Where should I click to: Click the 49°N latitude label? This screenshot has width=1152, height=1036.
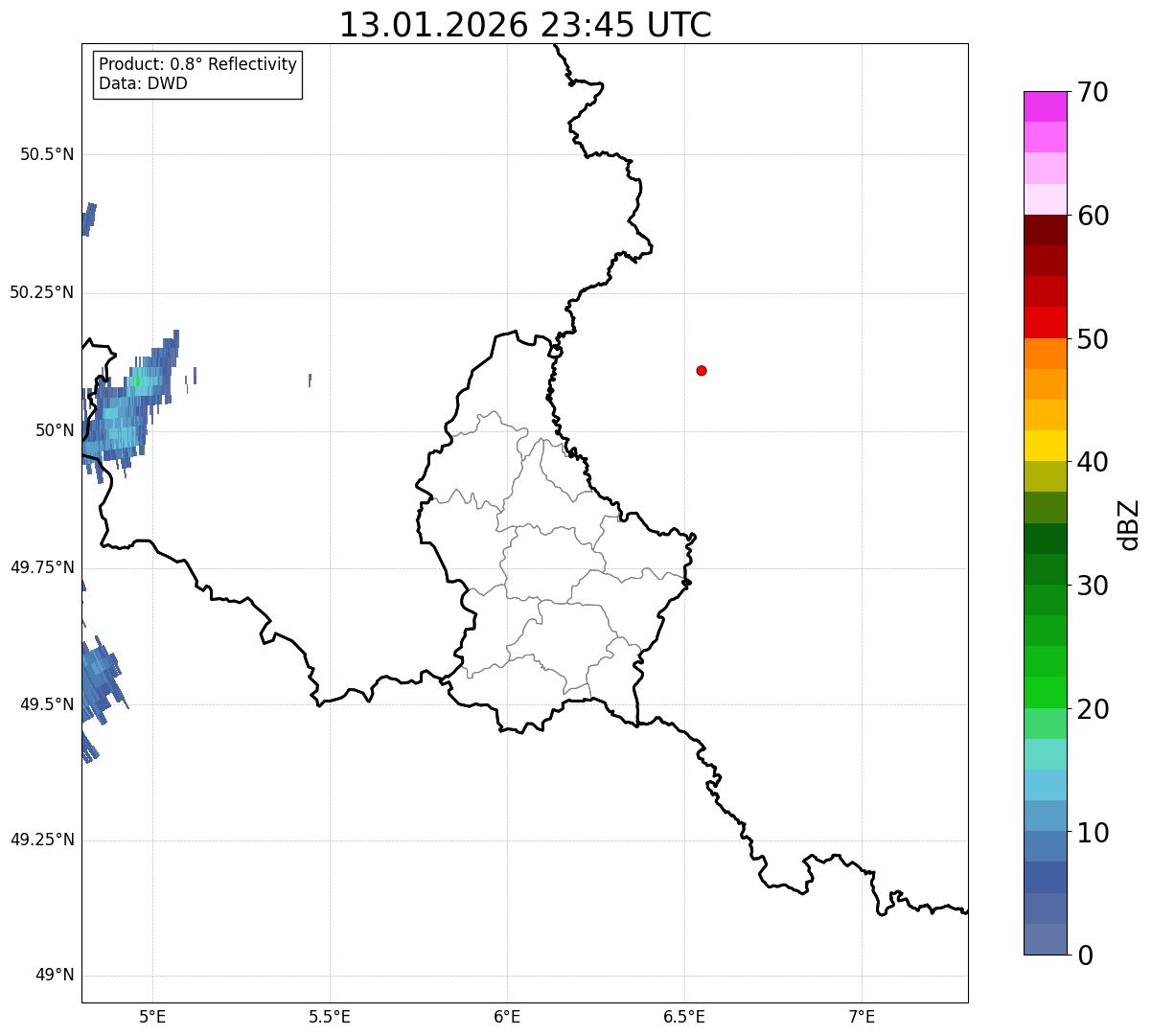pyautogui.click(x=55, y=976)
